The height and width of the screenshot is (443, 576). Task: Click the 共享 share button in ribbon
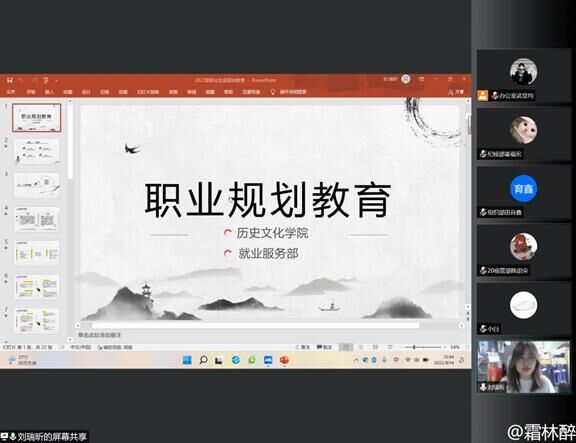tap(456, 92)
